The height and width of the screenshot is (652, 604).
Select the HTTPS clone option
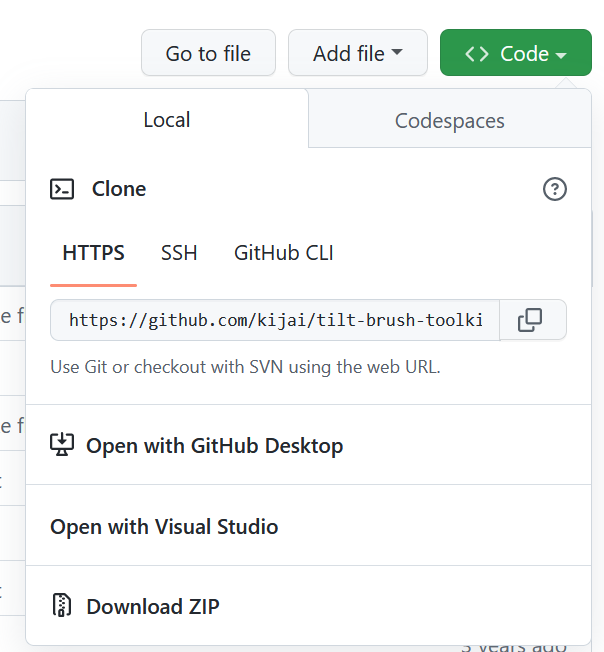tap(94, 253)
